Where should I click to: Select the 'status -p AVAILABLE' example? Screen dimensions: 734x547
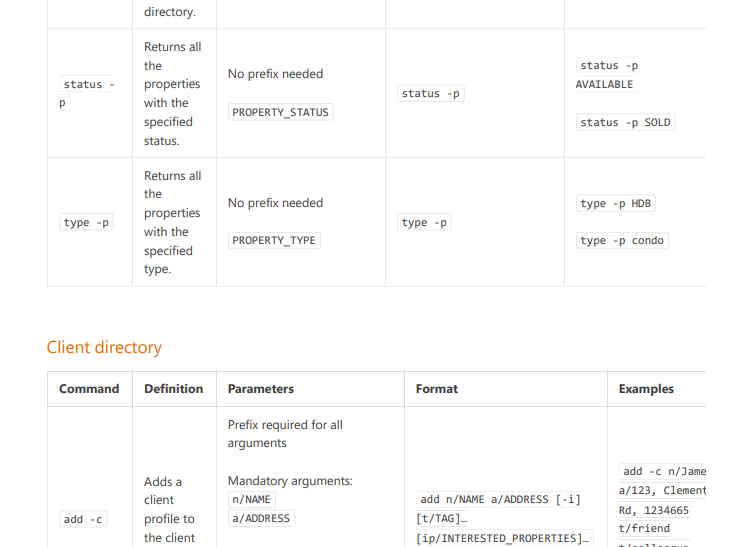tap(607, 75)
